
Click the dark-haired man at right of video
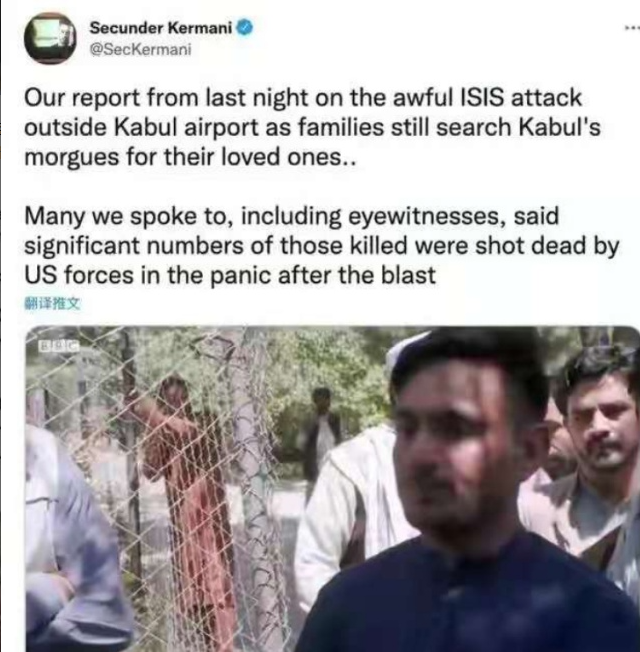point(591,457)
